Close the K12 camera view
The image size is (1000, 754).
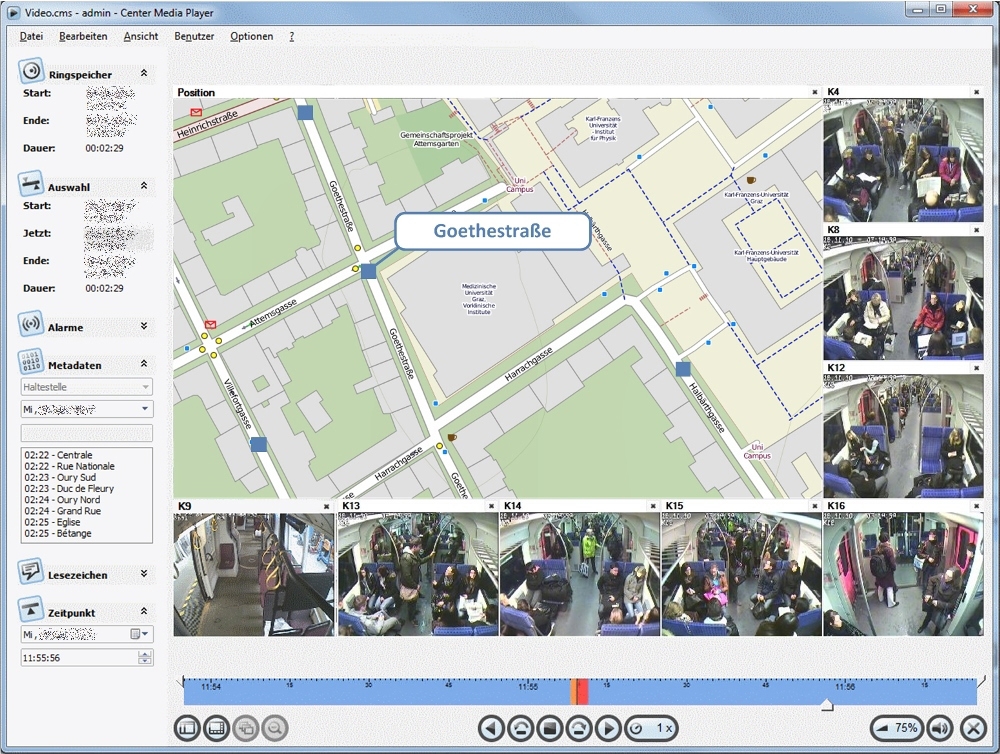click(x=976, y=368)
